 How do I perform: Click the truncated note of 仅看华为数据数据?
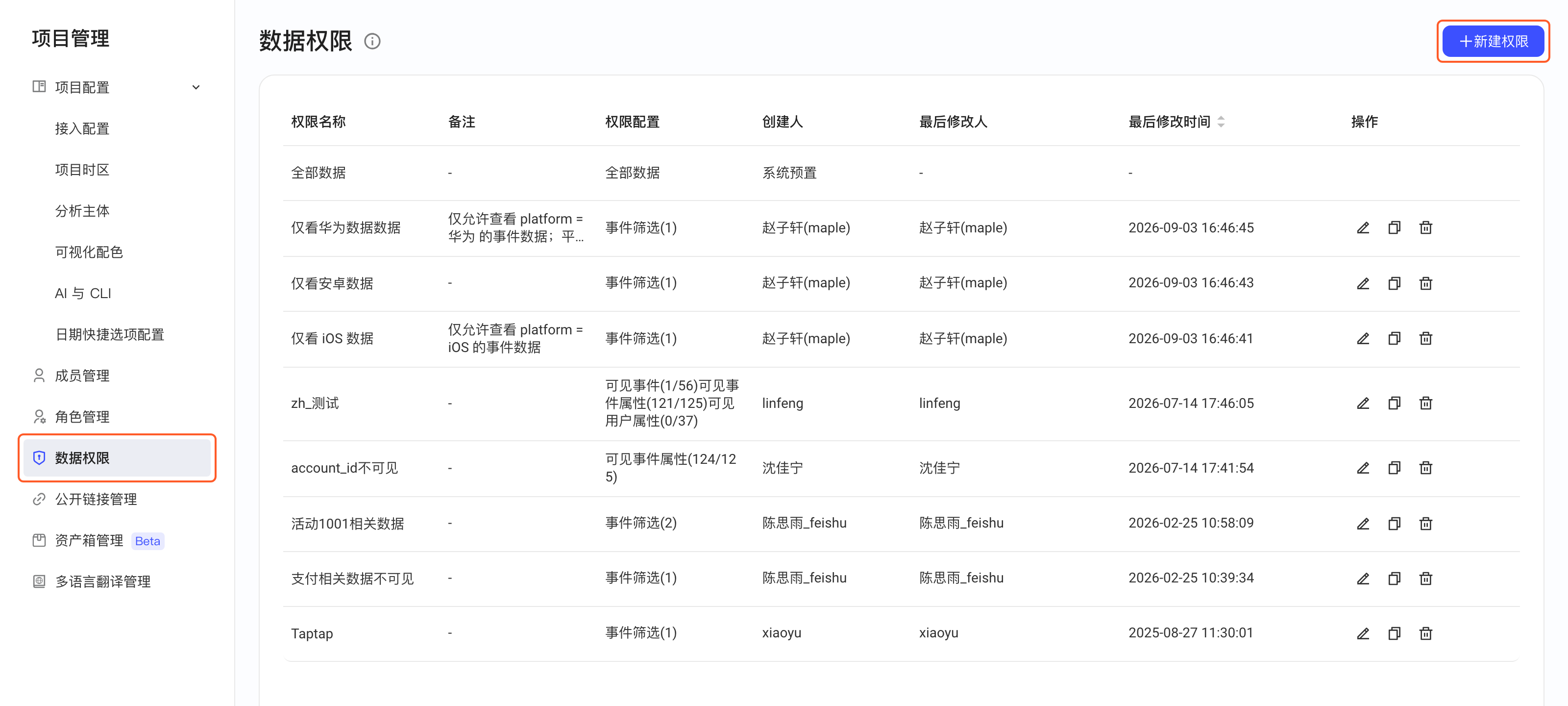[515, 228]
